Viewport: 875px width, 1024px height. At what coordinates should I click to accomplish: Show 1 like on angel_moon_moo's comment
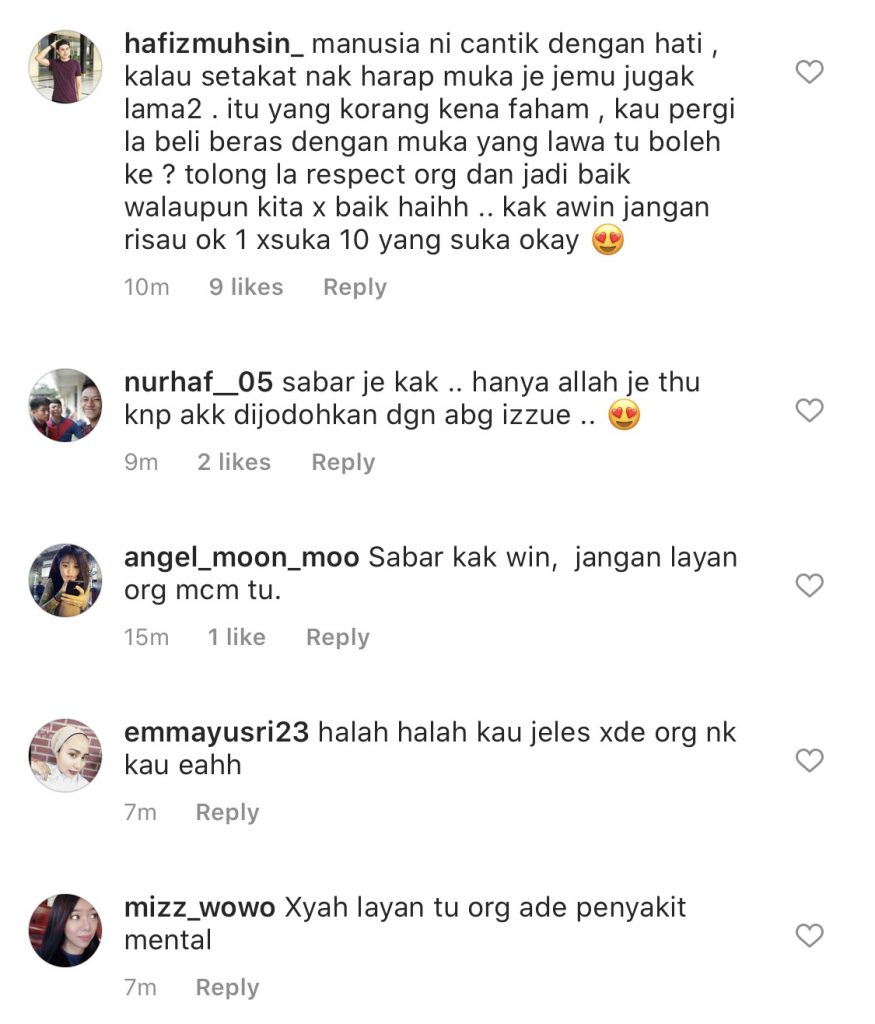[x=237, y=637]
